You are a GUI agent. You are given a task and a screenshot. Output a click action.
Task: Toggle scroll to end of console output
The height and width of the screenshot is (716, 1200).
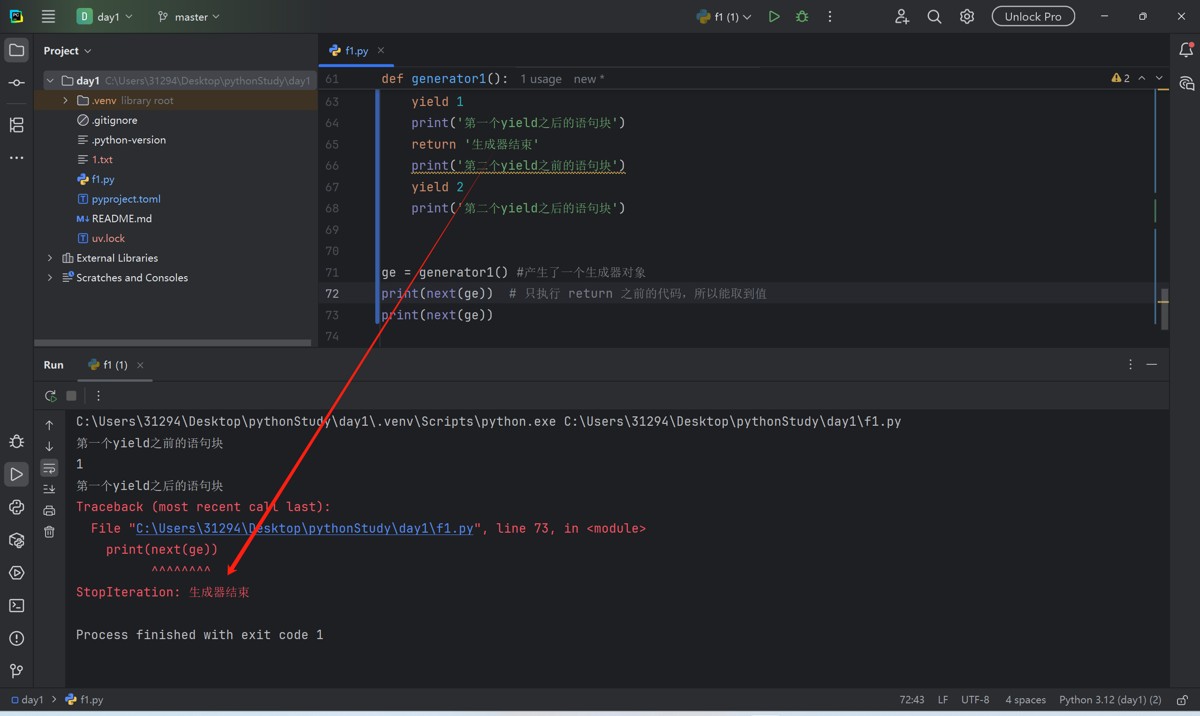pos(49,489)
